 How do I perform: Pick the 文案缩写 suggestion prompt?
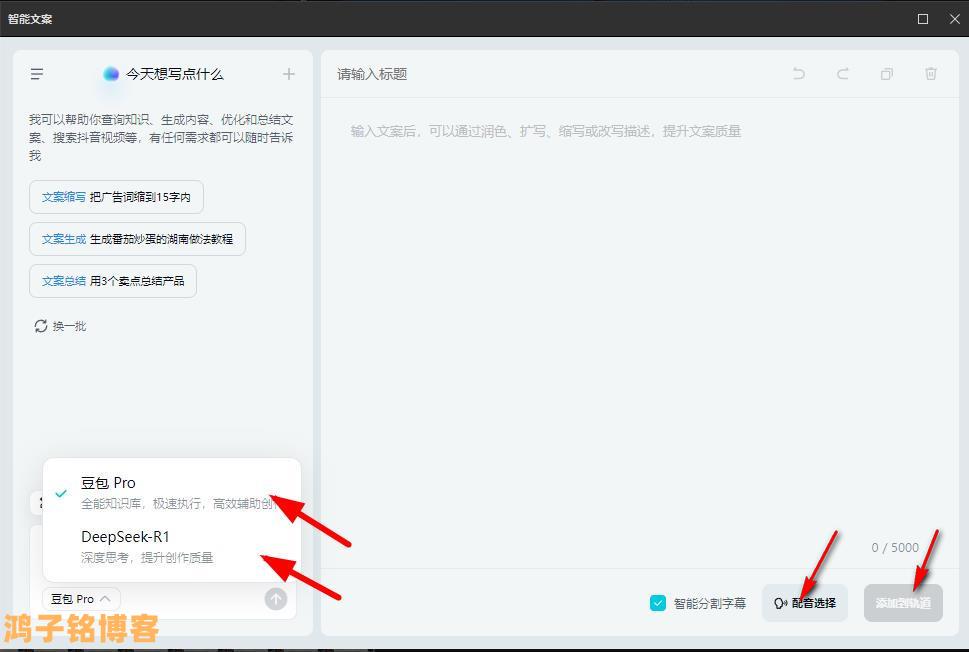point(116,197)
